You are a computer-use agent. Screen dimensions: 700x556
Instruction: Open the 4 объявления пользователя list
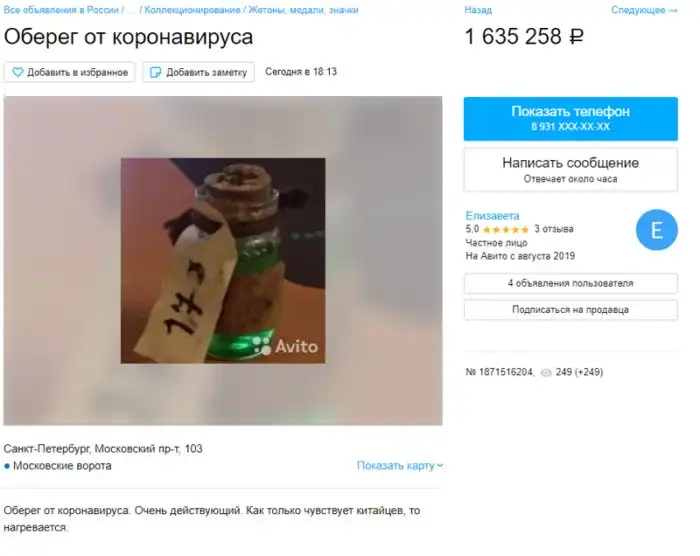point(571,283)
